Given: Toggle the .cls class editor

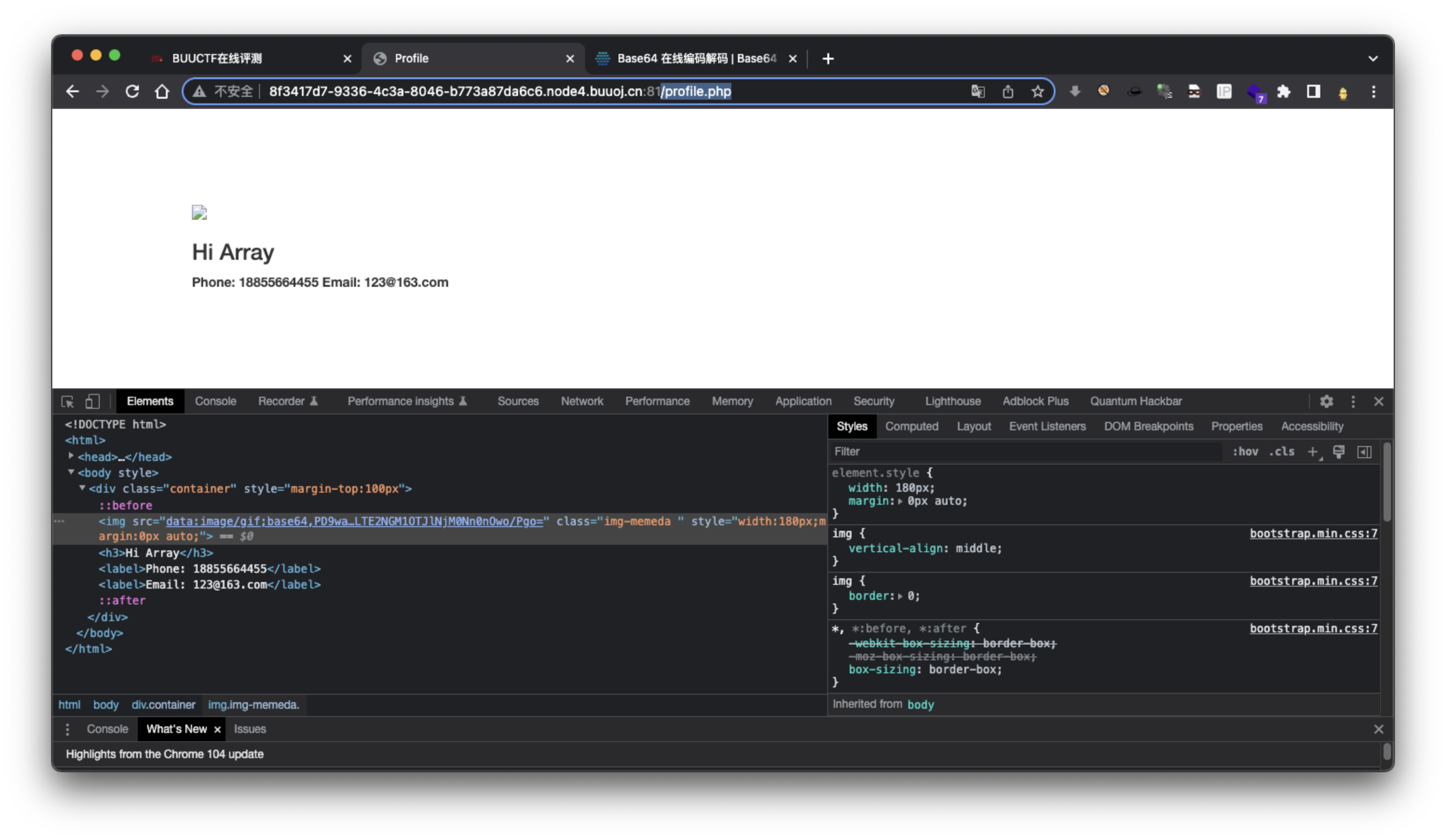Looking at the screenshot, I should [1281, 452].
